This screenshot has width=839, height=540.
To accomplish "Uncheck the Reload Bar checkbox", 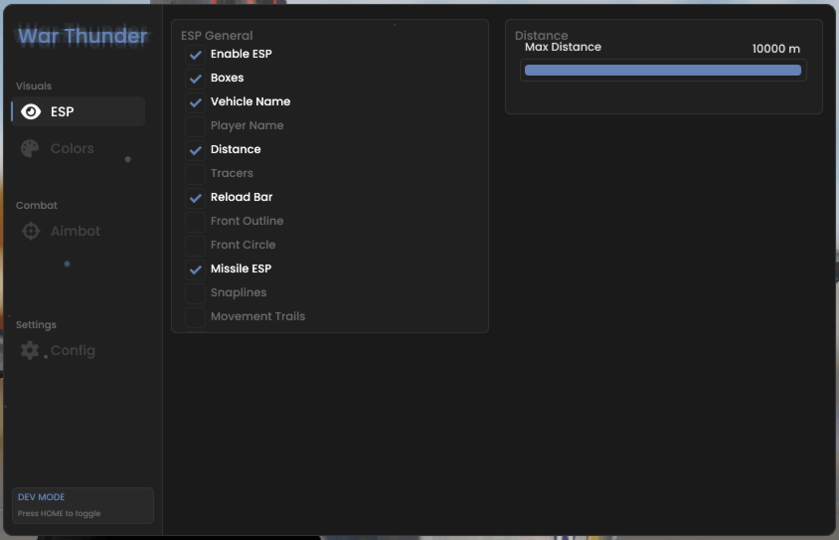I will coord(195,198).
